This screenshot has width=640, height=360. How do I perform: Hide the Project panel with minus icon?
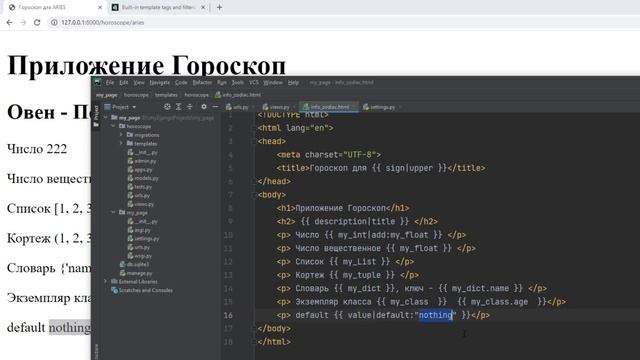click(x=215, y=107)
